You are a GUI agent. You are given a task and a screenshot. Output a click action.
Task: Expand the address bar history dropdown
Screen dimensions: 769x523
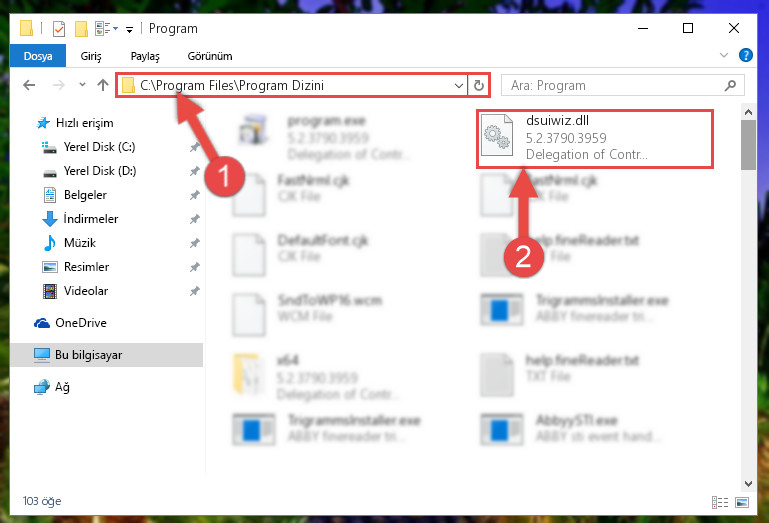click(x=459, y=85)
